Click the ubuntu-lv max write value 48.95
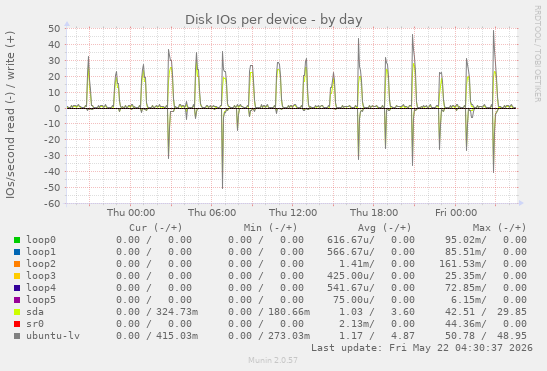Viewport: 547px width, 371px height. (512, 336)
